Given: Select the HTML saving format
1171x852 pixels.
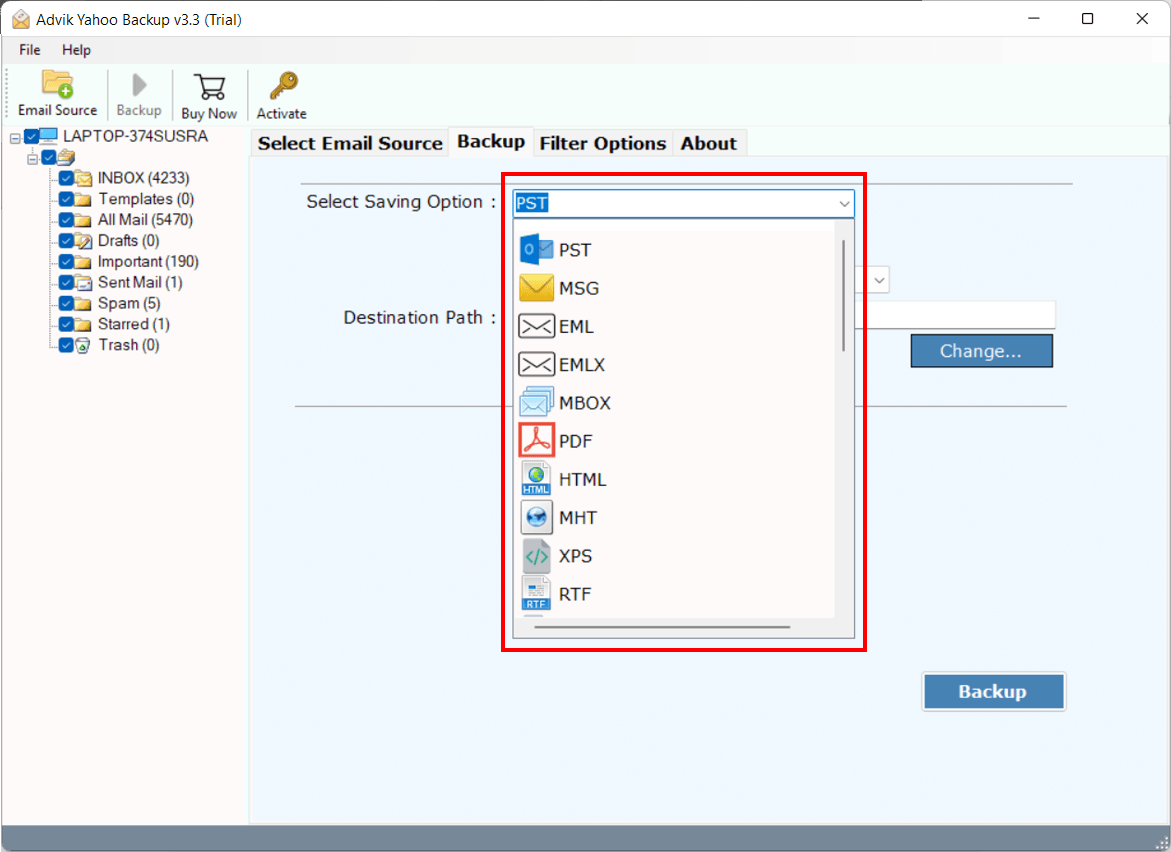Looking at the screenshot, I should pos(585,478).
